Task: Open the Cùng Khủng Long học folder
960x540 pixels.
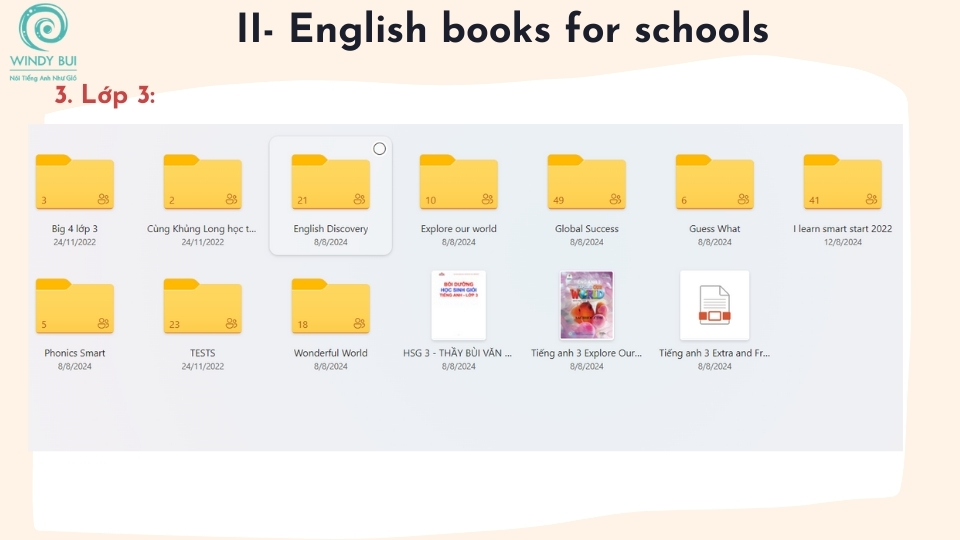Action: [x=203, y=183]
